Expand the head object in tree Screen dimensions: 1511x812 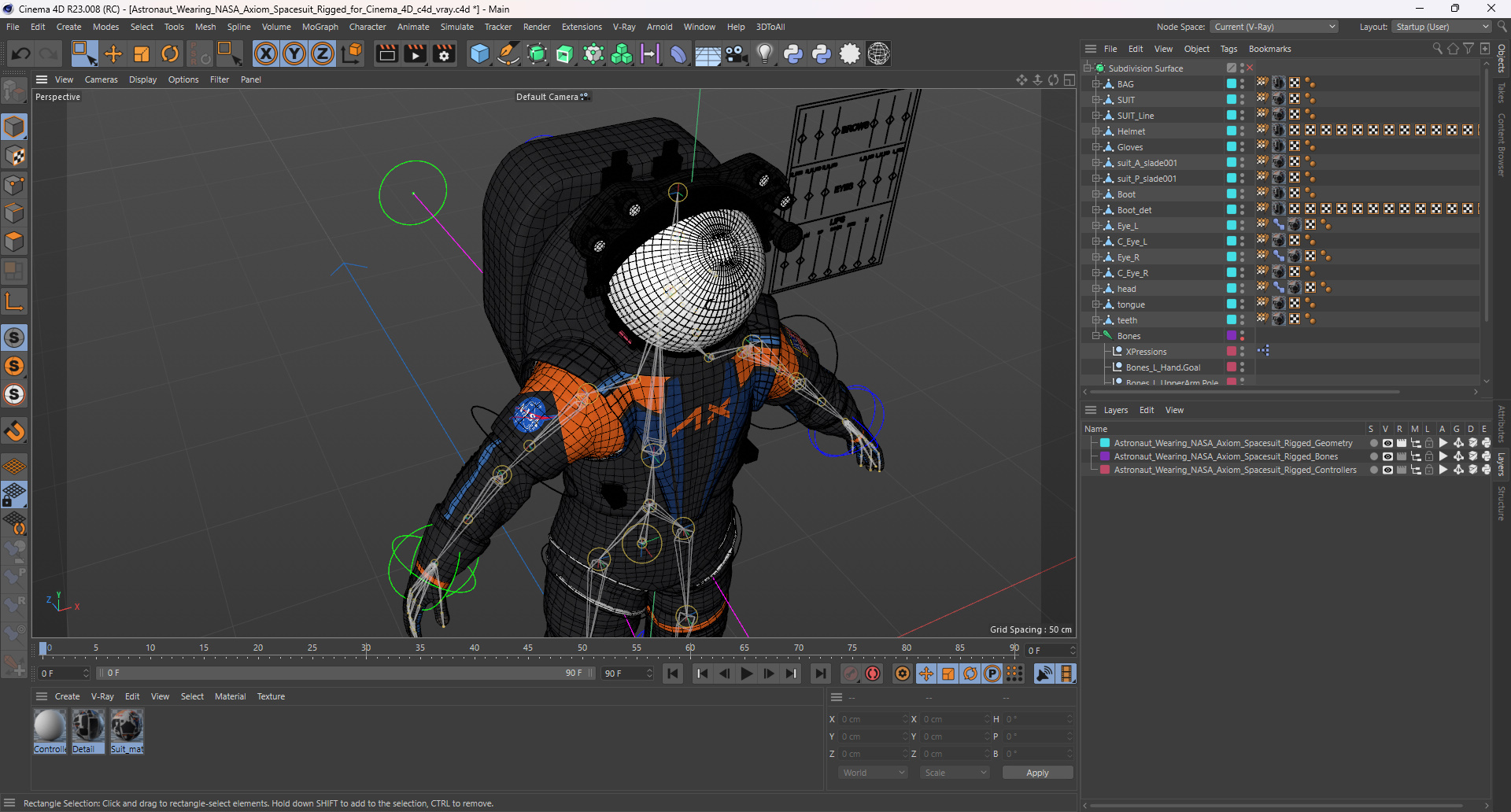pos(1095,289)
